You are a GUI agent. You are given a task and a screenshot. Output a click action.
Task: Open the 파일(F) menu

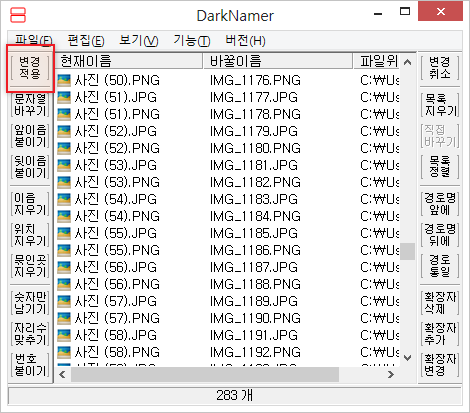click(x=33, y=40)
